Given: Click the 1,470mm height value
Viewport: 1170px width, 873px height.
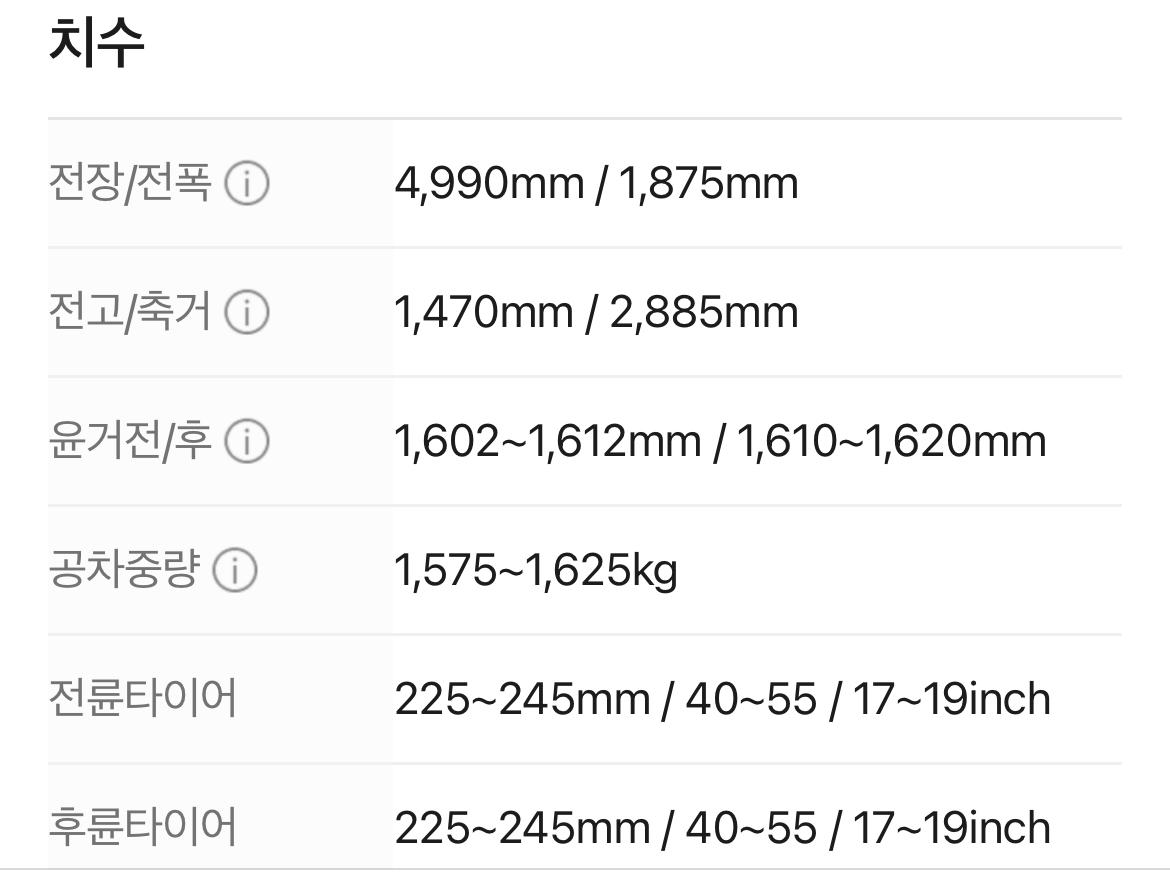Looking at the screenshot, I should click(484, 313).
